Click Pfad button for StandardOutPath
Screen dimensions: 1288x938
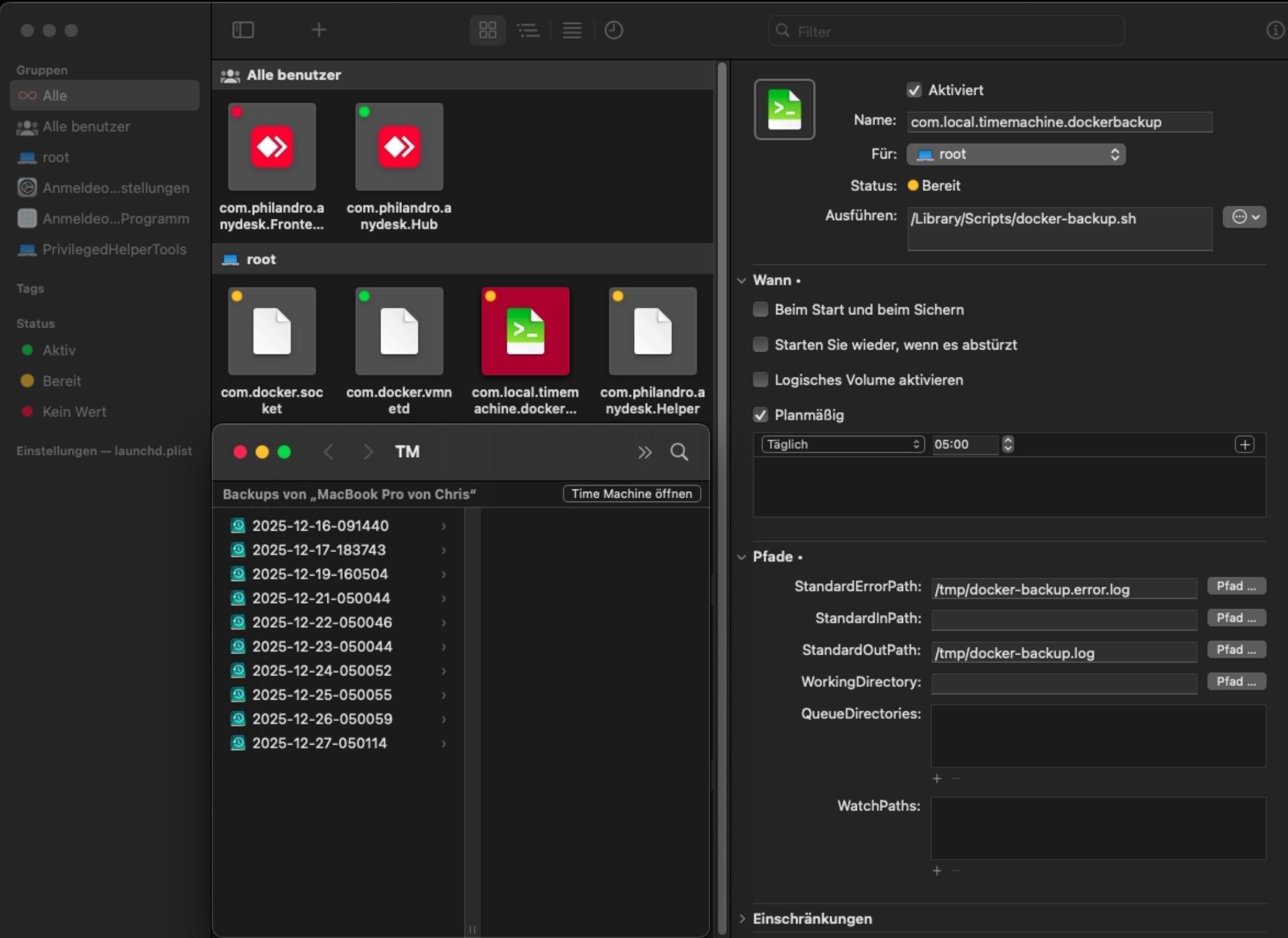[x=1236, y=650]
